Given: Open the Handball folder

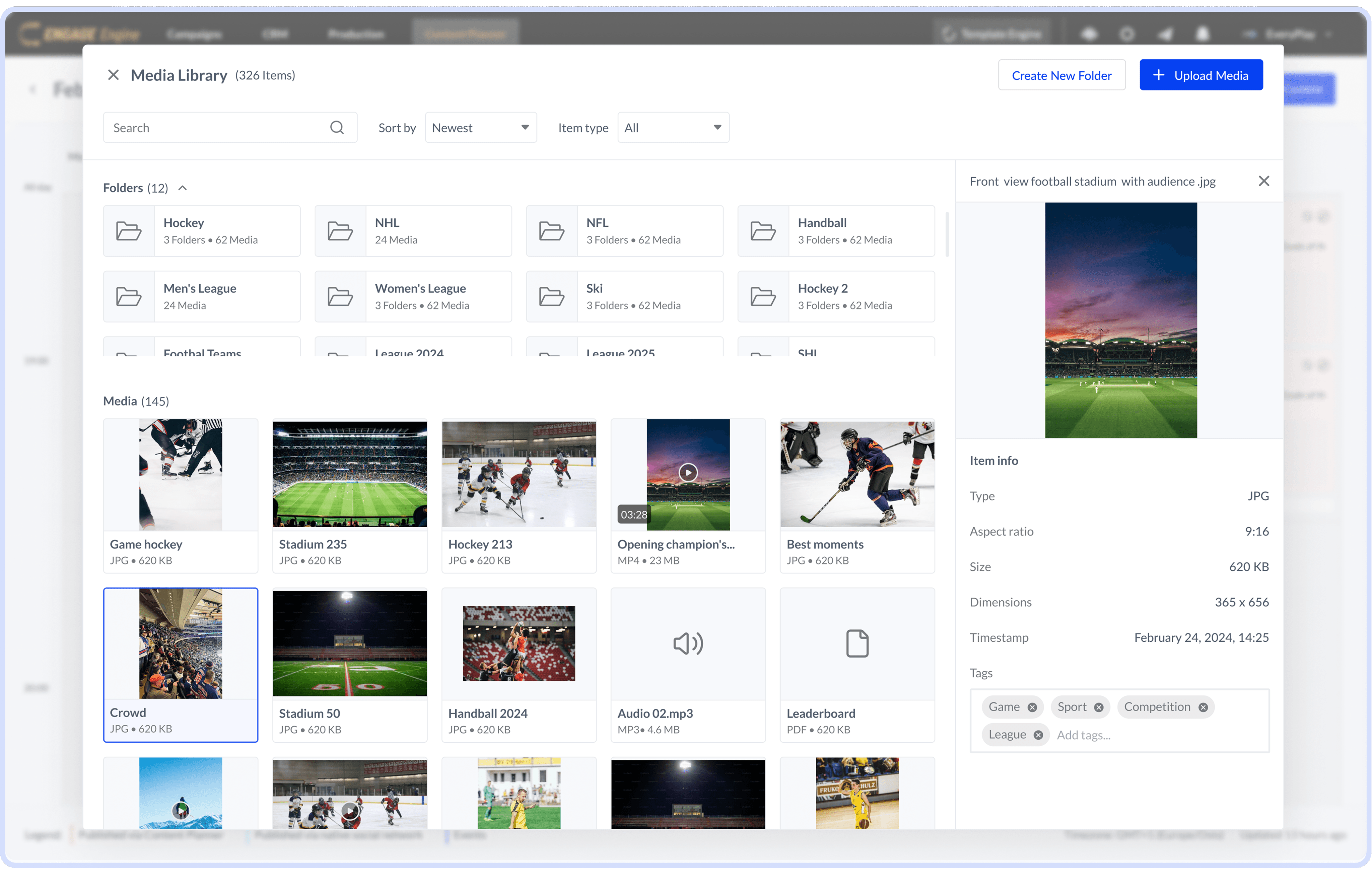Looking at the screenshot, I should 836,231.
